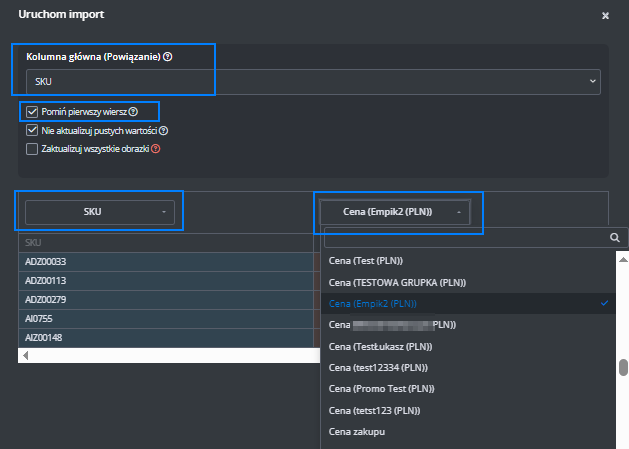Image resolution: width=629 pixels, height=449 pixels.
Task: Click help icon beside Pomiń pierwszy wiersz
Action: pyautogui.click(x=133, y=111)
